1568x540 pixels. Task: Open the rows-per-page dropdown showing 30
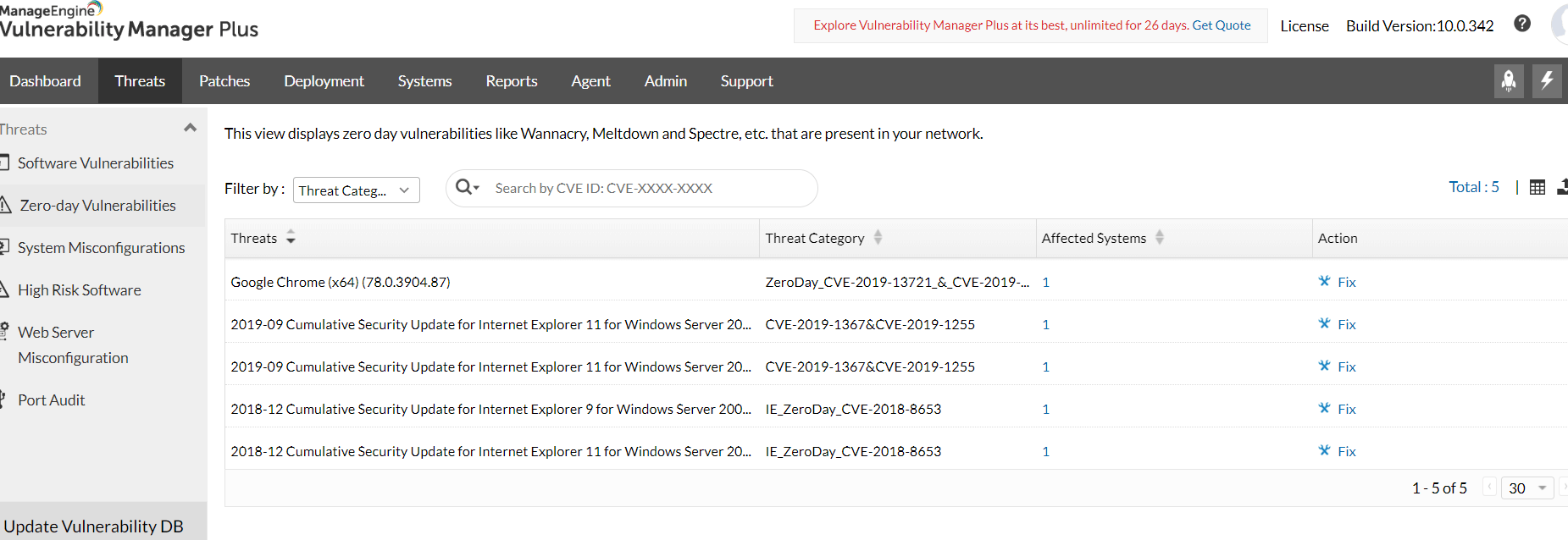(1527, 488)
